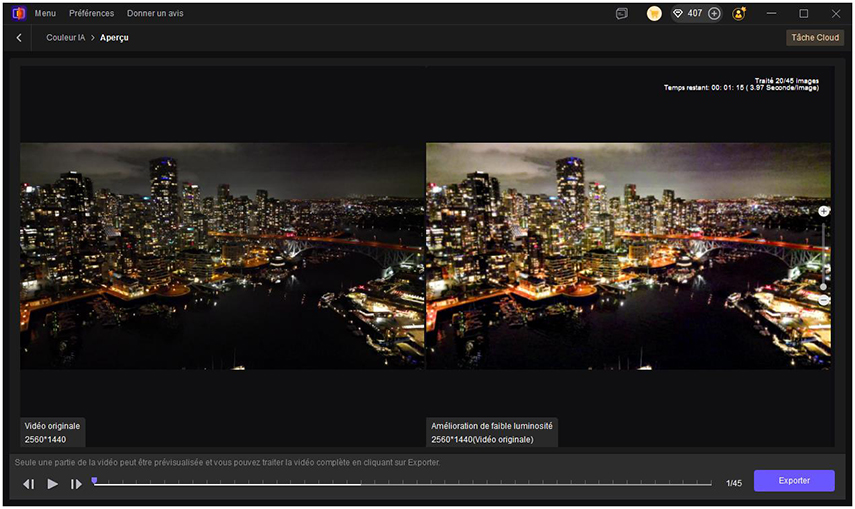This screenshot has height=509, width=855.
Task: Add credits with the plus icon
Action: (714, 14)
